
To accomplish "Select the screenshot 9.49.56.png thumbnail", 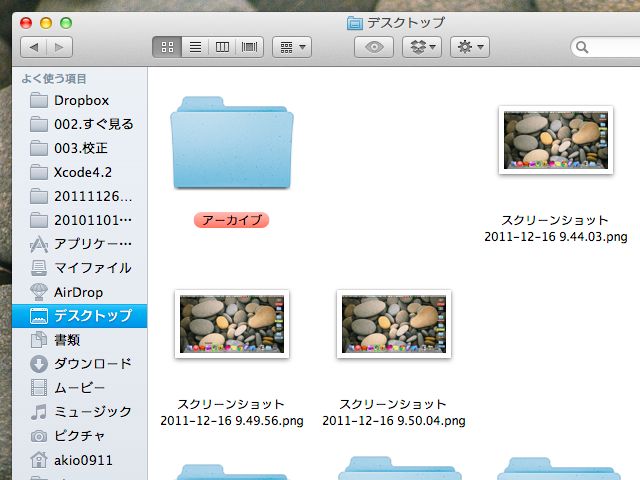I will [x=232, y=324].
